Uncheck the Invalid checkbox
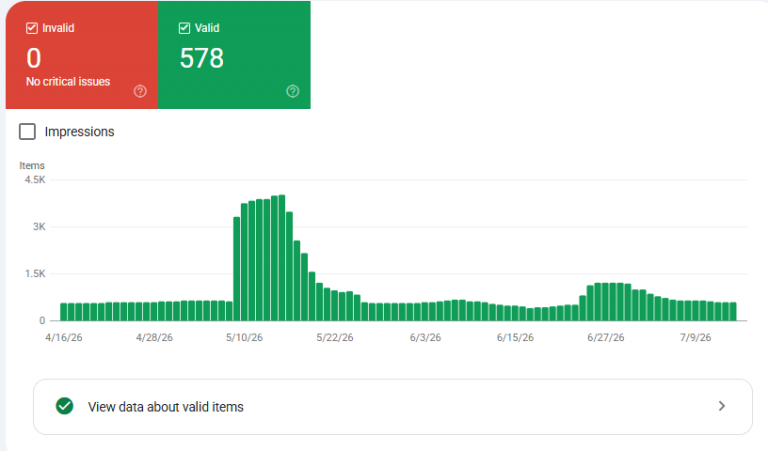The height and width of the screenshot is (451, 768). (32, 28)
